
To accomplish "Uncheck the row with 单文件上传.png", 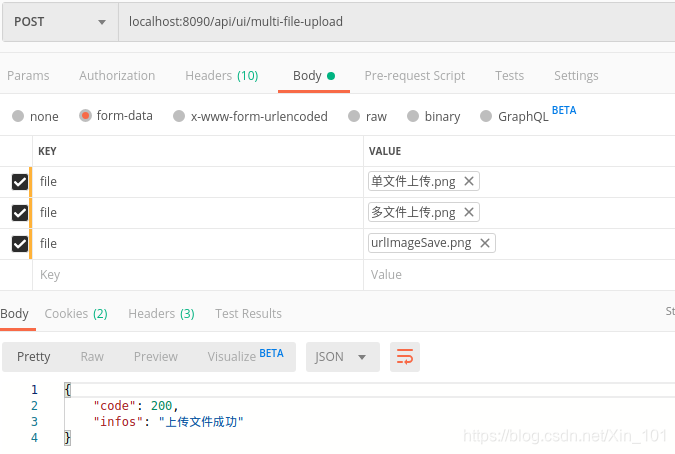I will pos(20,182).
